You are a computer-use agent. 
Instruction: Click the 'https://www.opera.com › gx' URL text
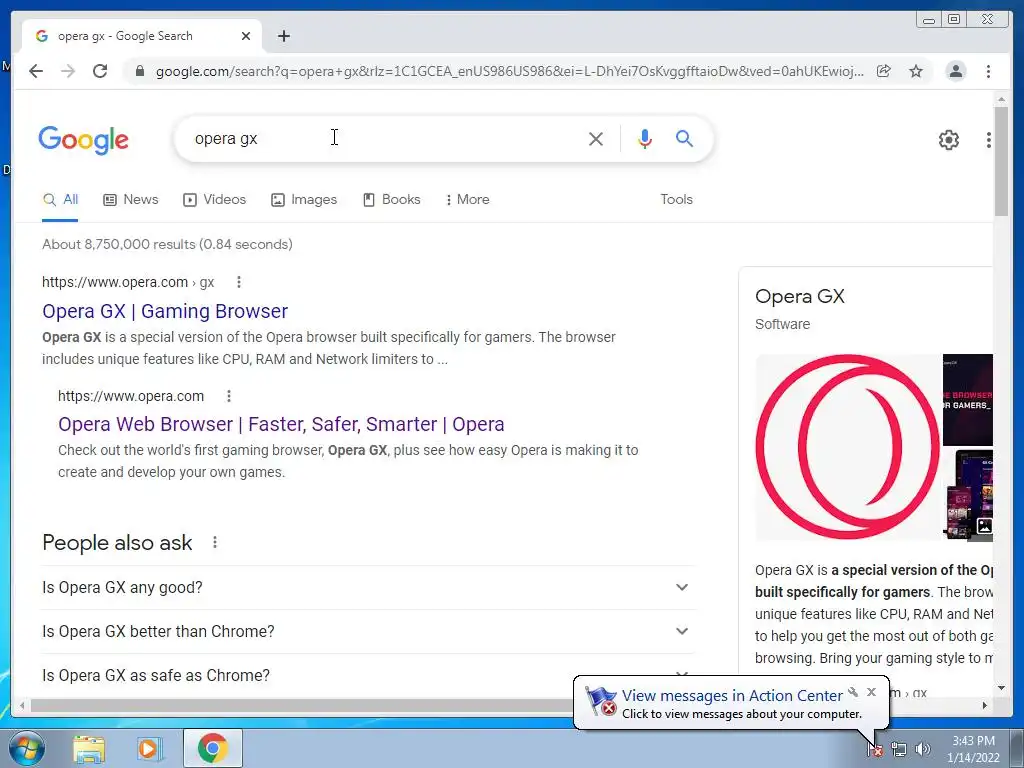click(x=128, y=282)
